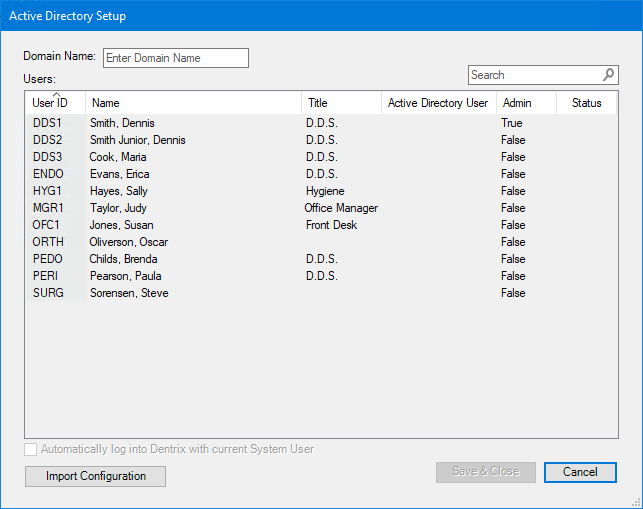Viewport: 643px width, 509px height.
Task: Click the magnifier icon in Search box
Action: [x=608, y=75]
